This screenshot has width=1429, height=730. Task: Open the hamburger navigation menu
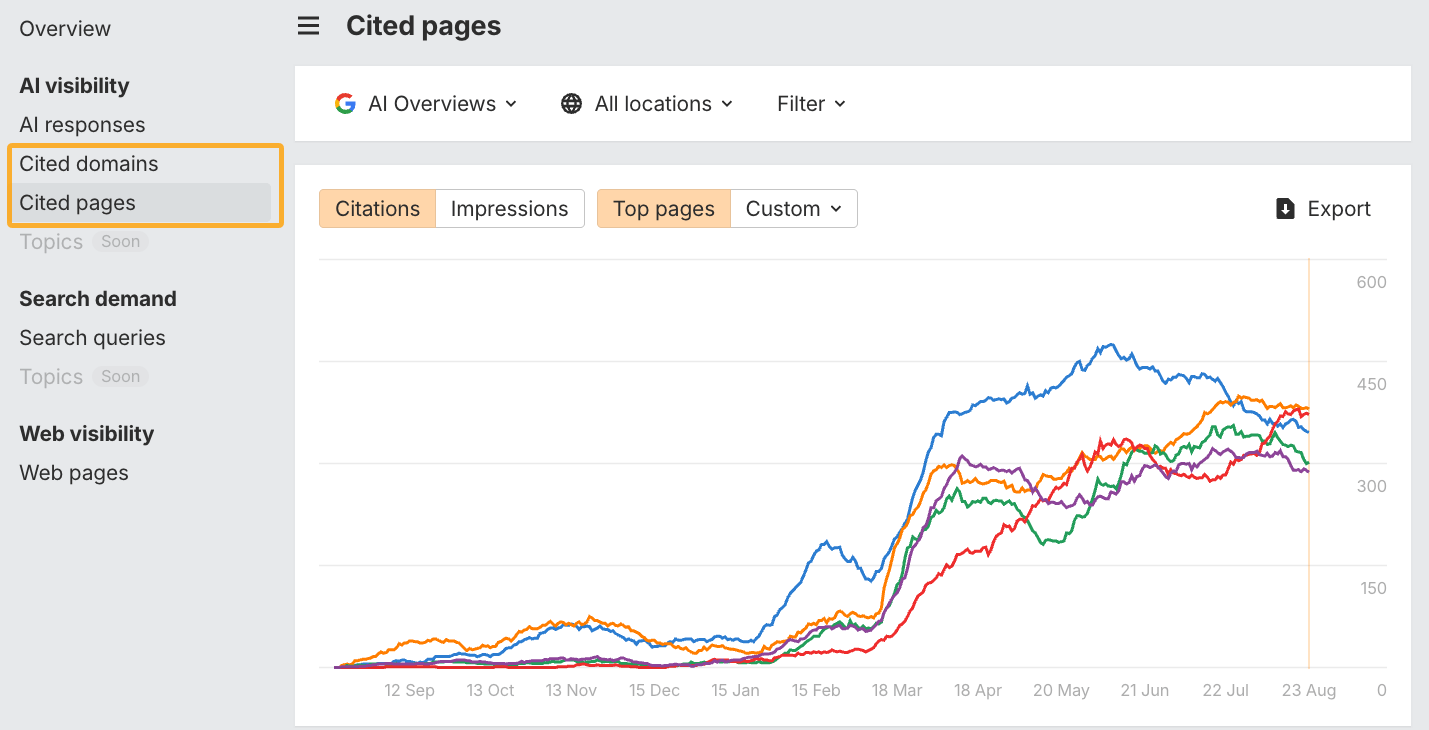pos(308,26)
